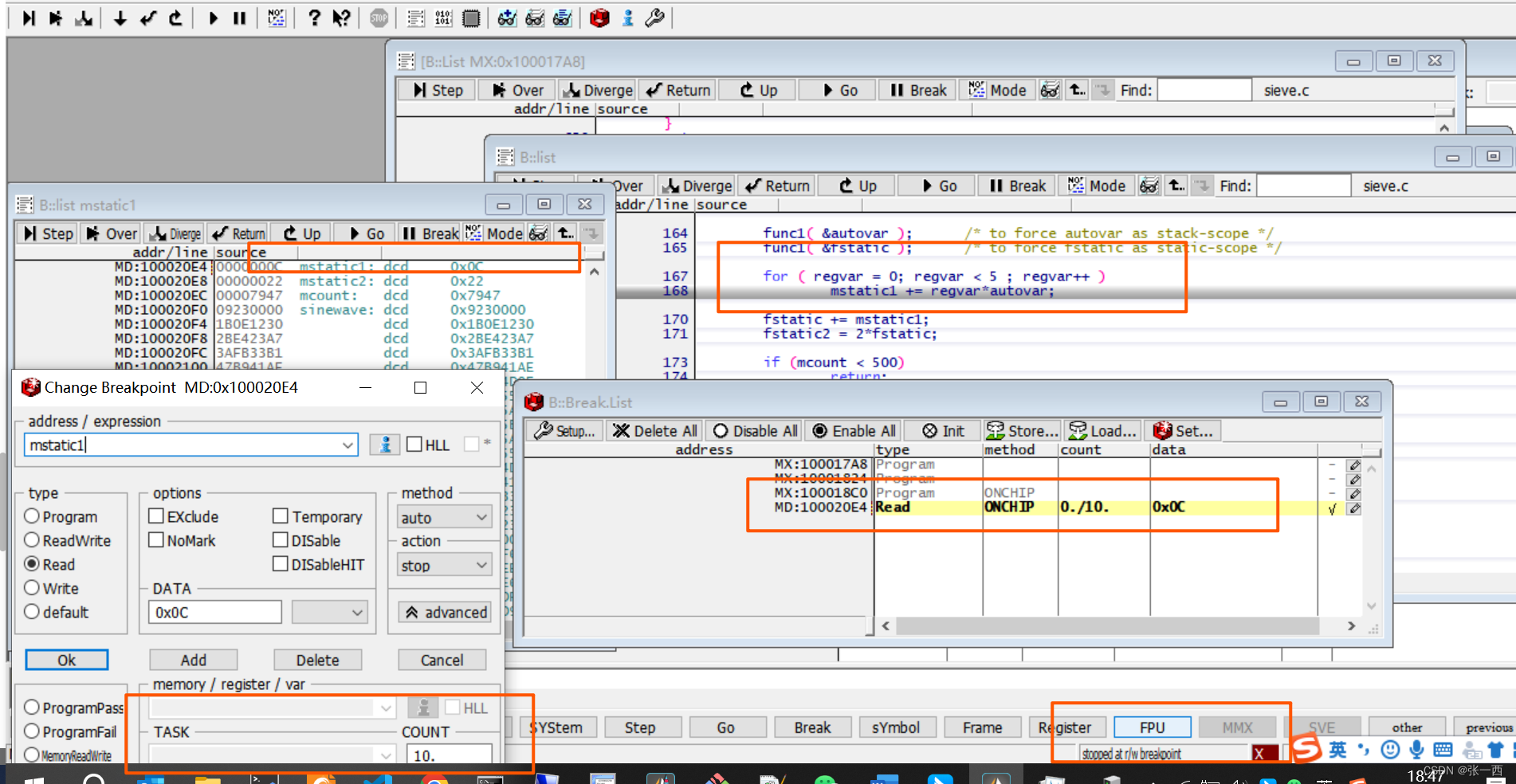The width and height of the screenshot is (1516, 784).
Task: Click the single Step icon in main toolbar
Action: (29, 18)
